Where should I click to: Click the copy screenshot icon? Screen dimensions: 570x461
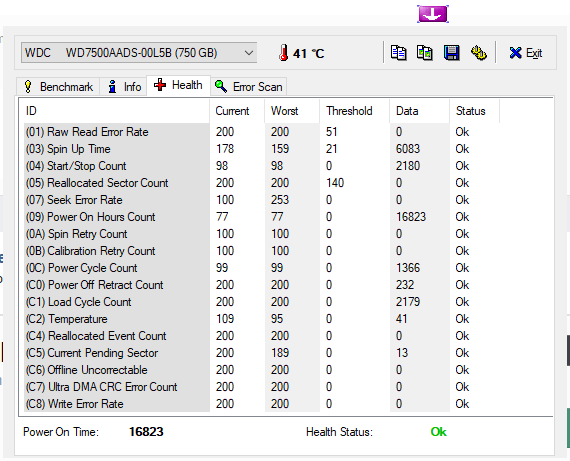pos(425,53)
